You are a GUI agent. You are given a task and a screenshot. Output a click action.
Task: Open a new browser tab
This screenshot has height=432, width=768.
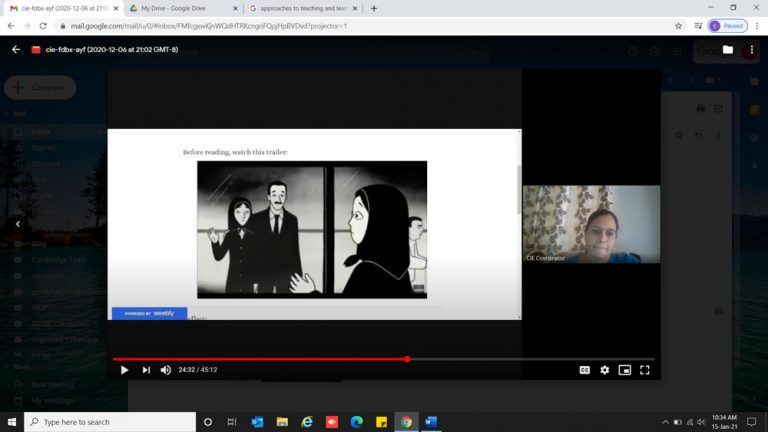374,8
